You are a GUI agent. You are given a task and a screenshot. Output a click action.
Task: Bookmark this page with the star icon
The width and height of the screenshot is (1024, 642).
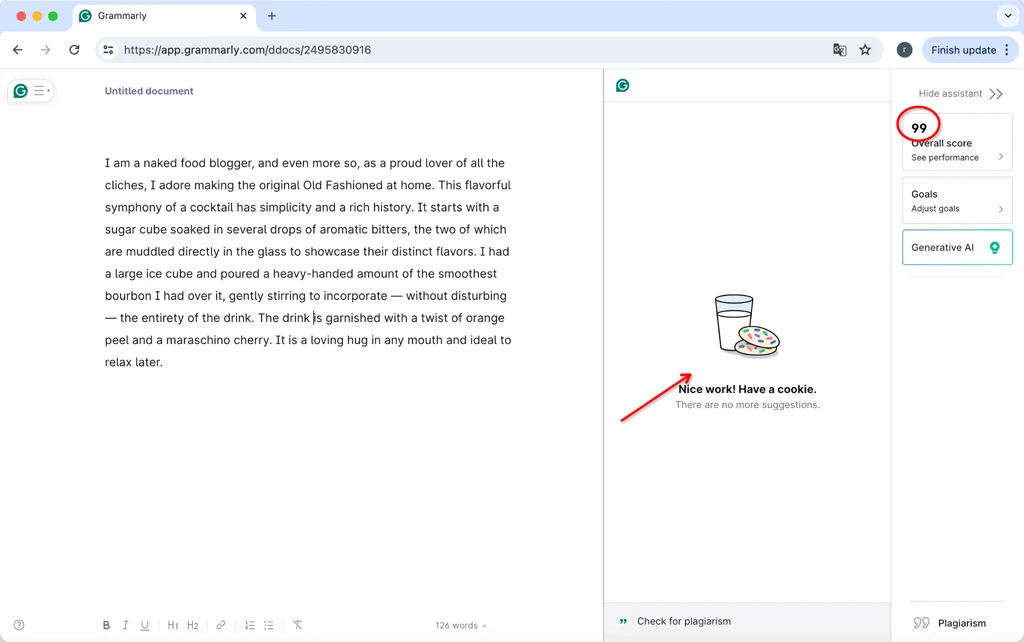865,50
